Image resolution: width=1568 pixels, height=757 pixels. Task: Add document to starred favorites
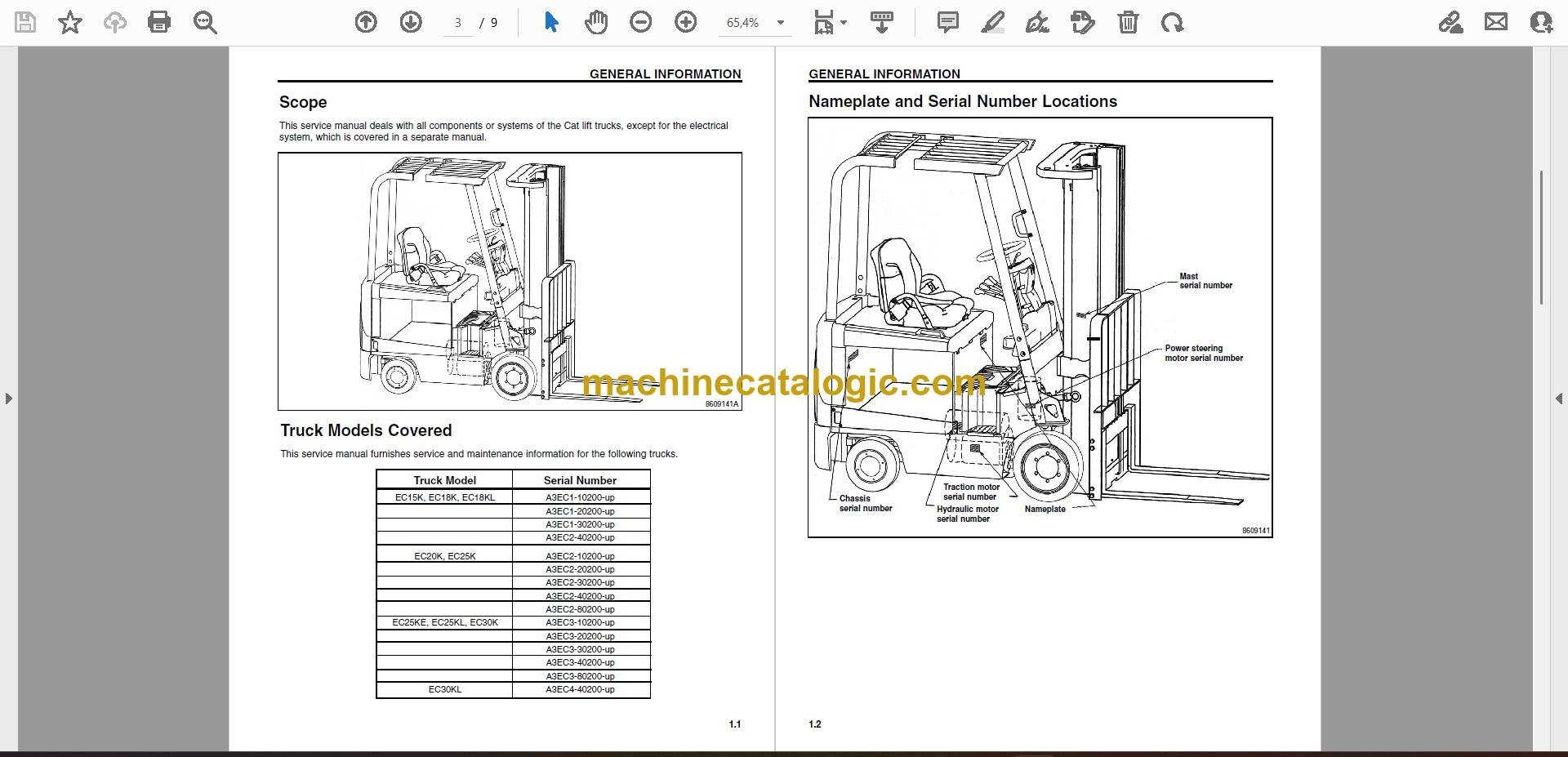click(x=70, y=23)
